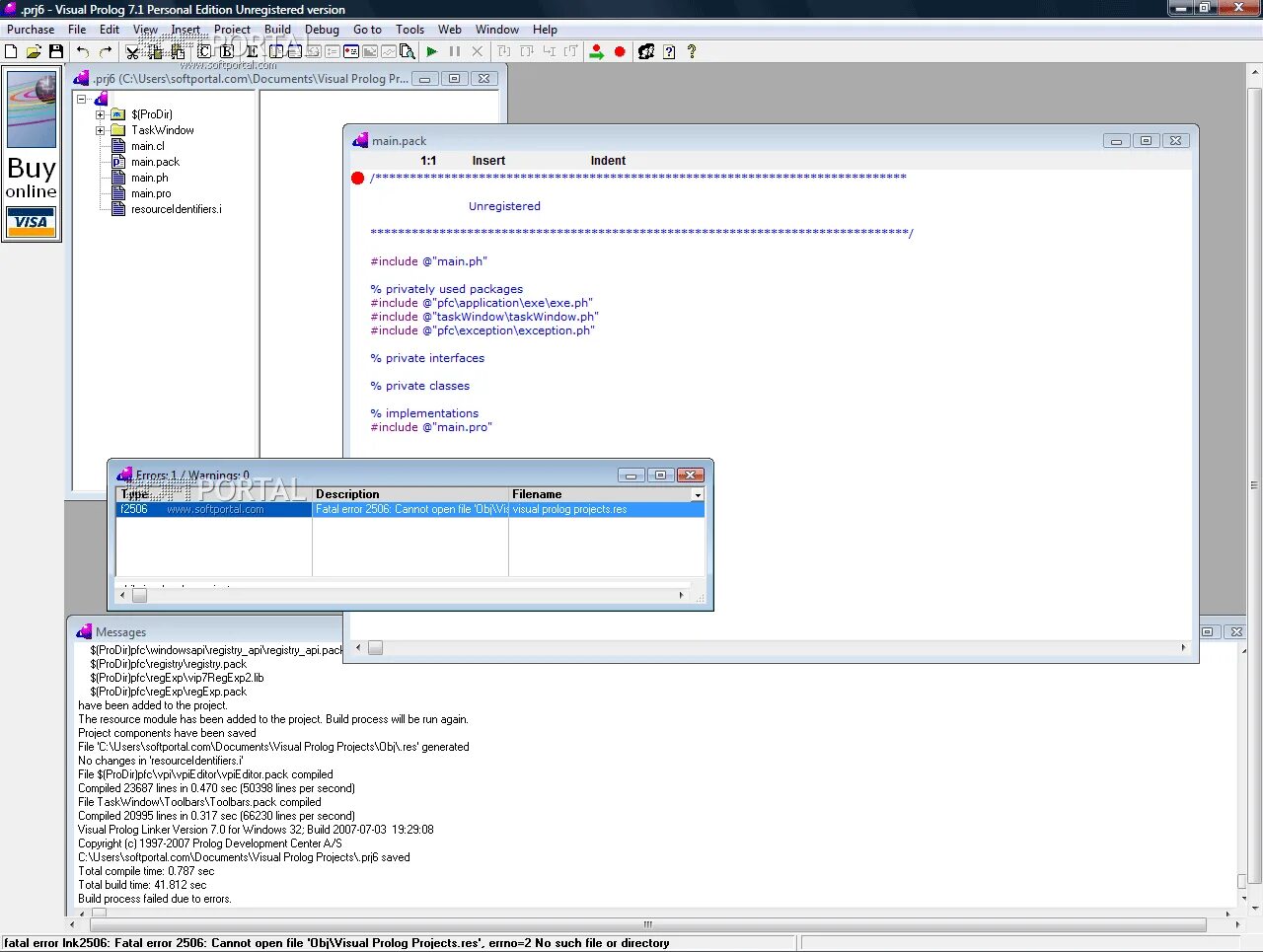Open the Debug menu
Image resolution: width=1263 pixels, height=952 pixels.
322,30
